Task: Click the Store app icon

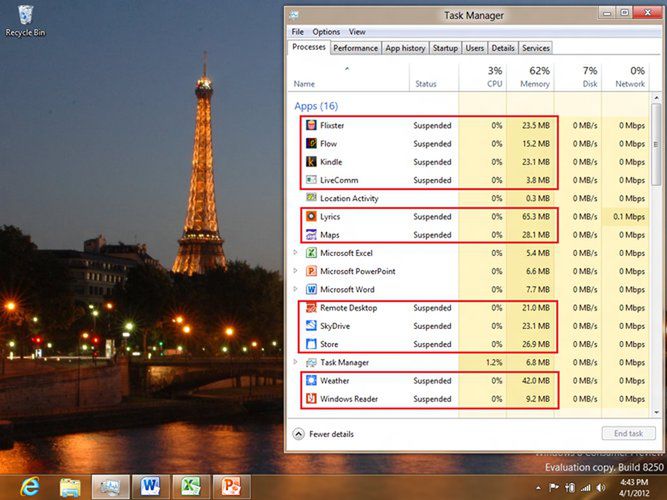Action: (311, 344)
